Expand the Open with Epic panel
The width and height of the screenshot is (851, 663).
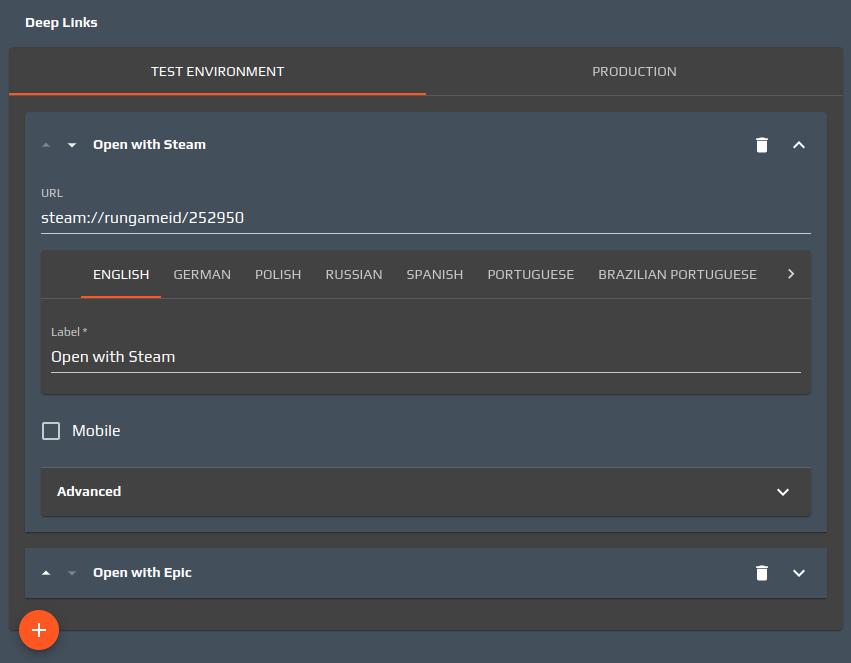[798, 573]
